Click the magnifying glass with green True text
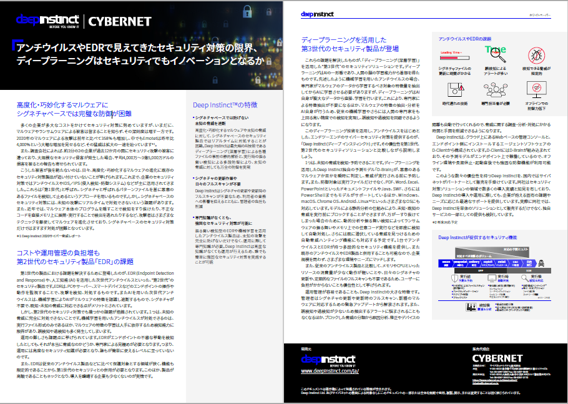This screenshot has height=404, width=568. [496, 53]
